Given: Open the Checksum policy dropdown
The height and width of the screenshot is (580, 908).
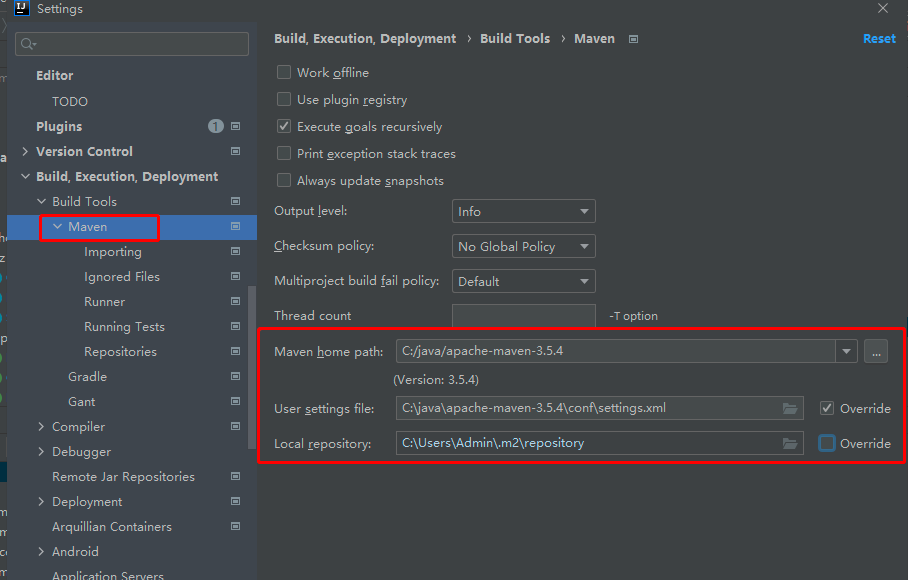Looking at the screenshot, I should (523, 246).
